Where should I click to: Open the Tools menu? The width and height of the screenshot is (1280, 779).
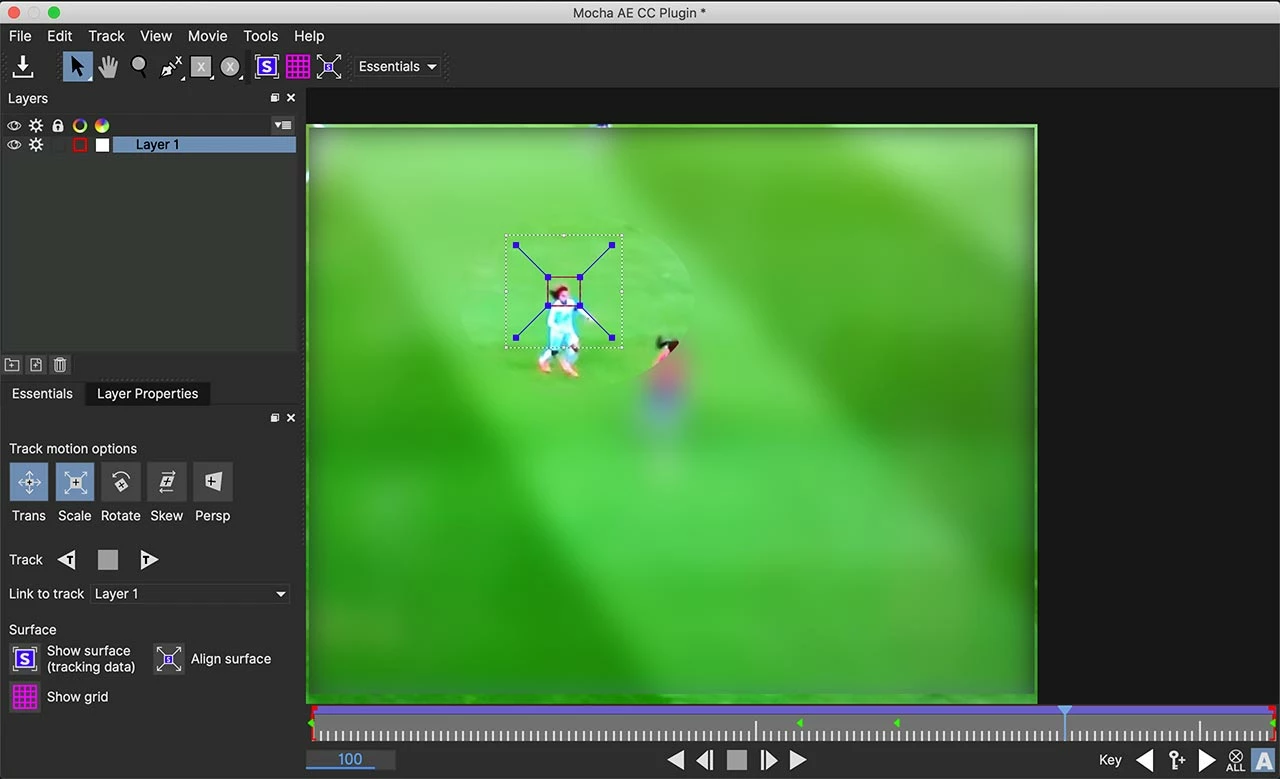tap(261, 35)
